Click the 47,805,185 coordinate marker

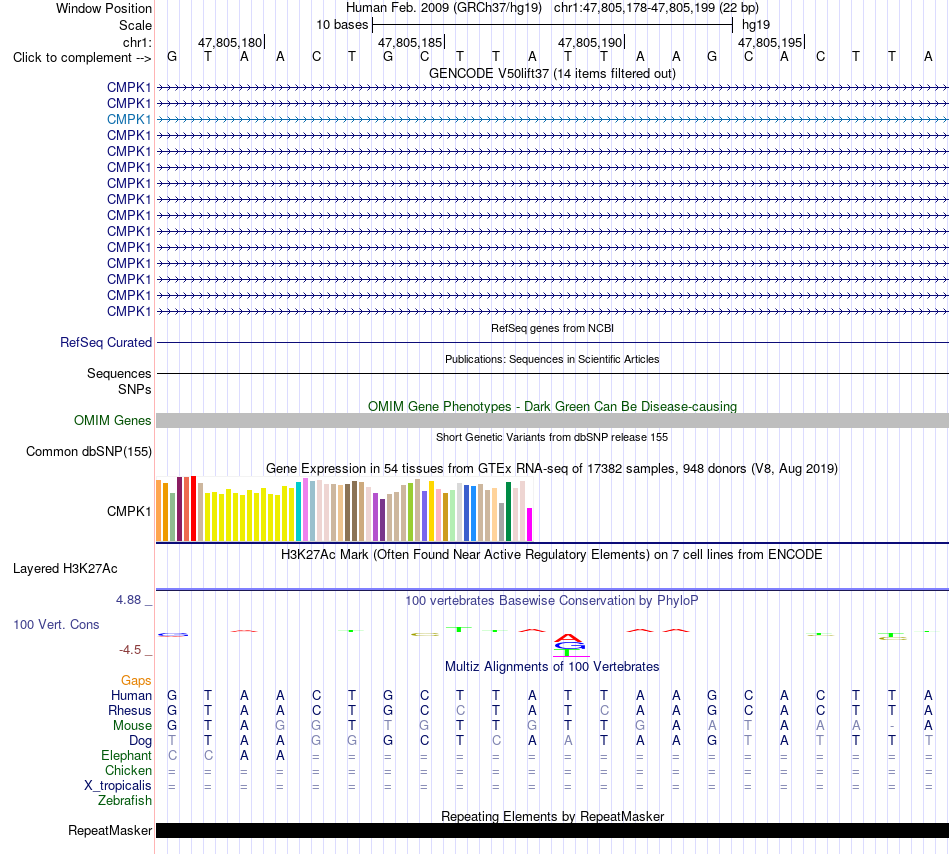(410, 42)
